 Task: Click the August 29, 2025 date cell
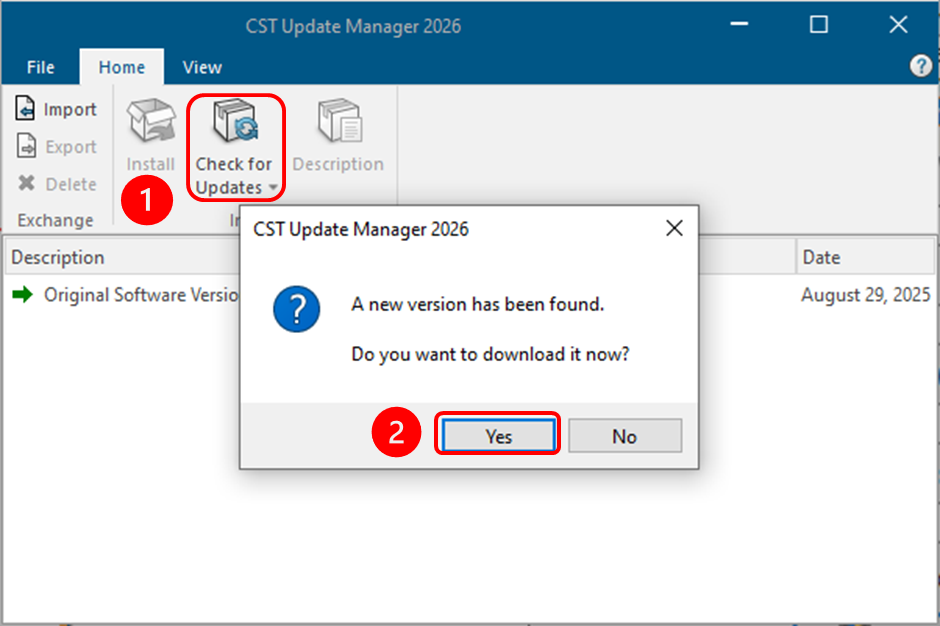coord(865,295)
